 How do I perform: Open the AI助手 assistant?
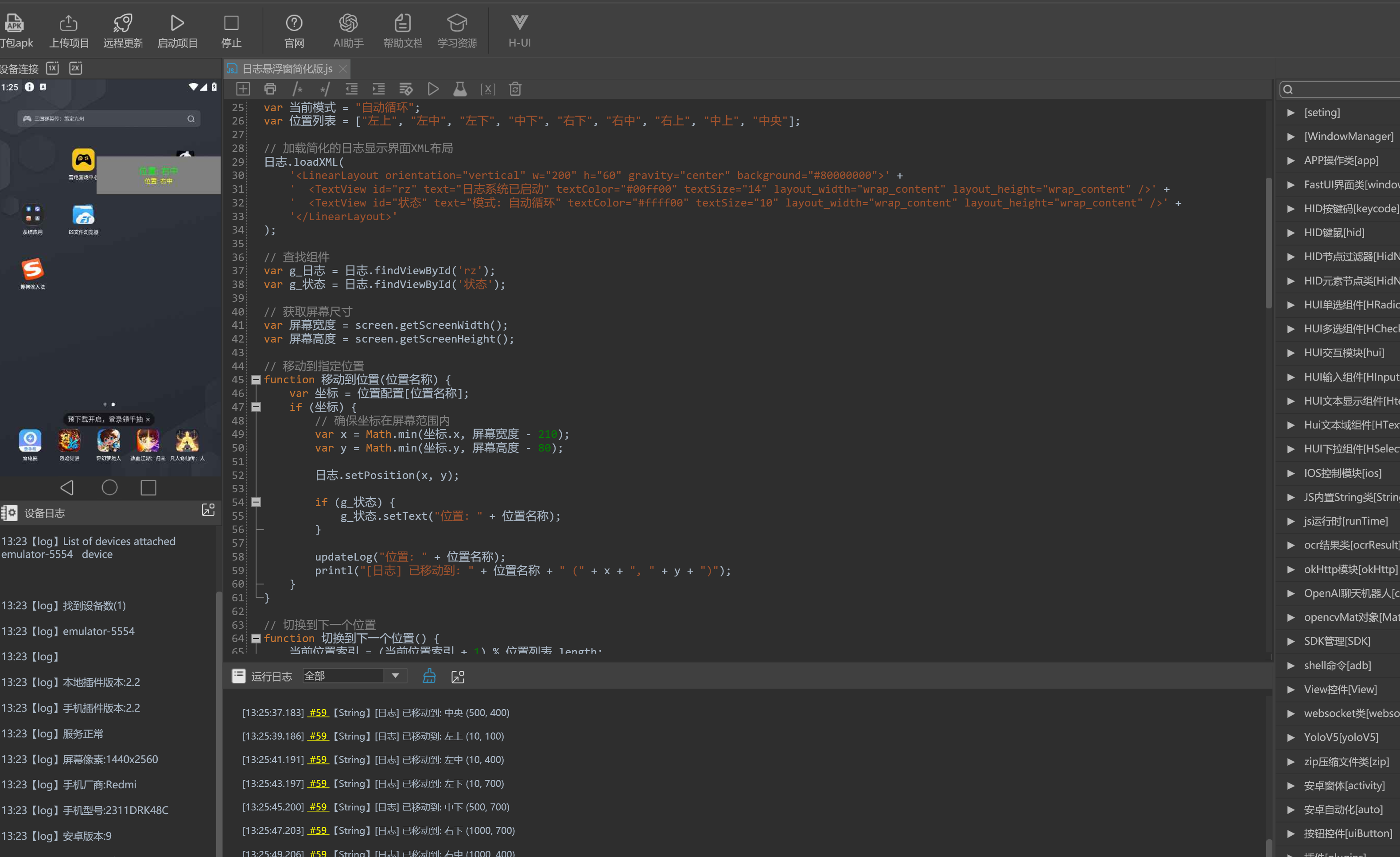348,31
